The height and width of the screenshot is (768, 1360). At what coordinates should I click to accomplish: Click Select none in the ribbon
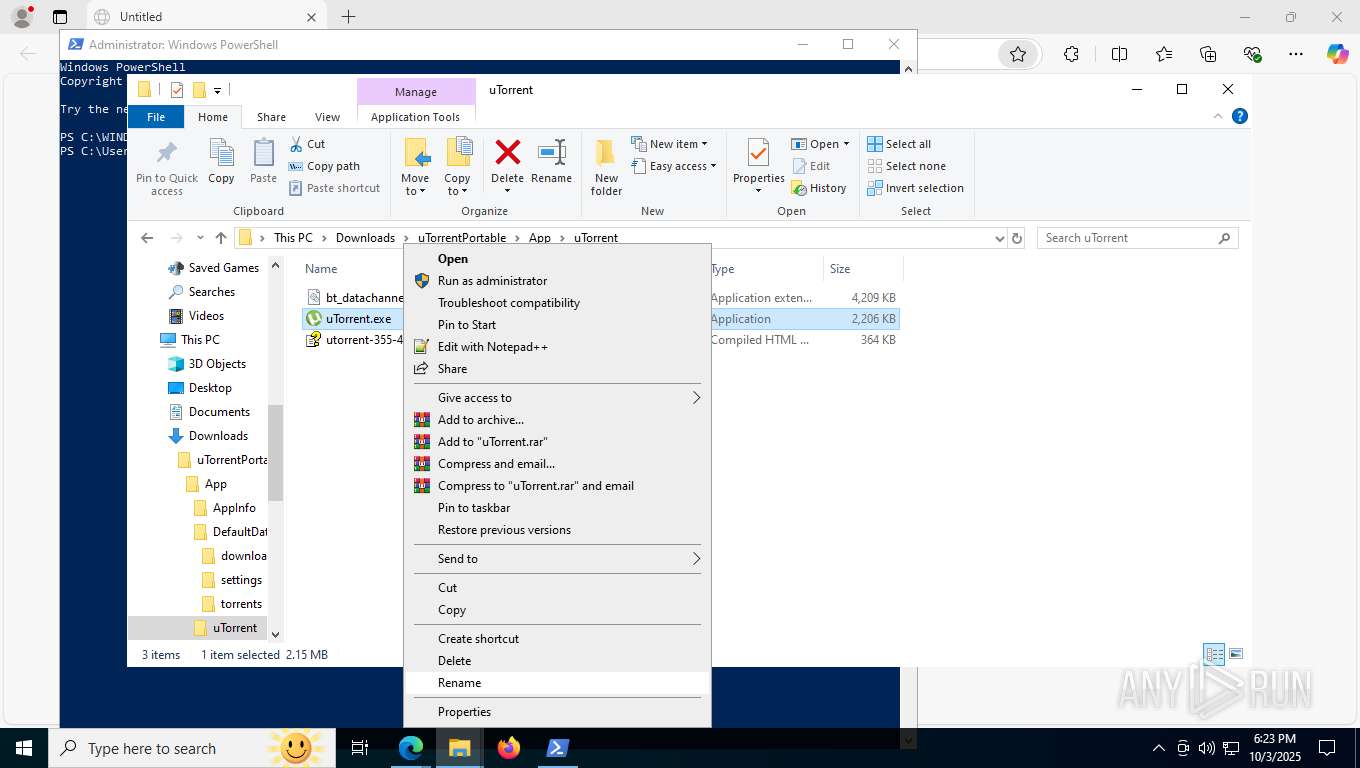[x=906, y=166]
